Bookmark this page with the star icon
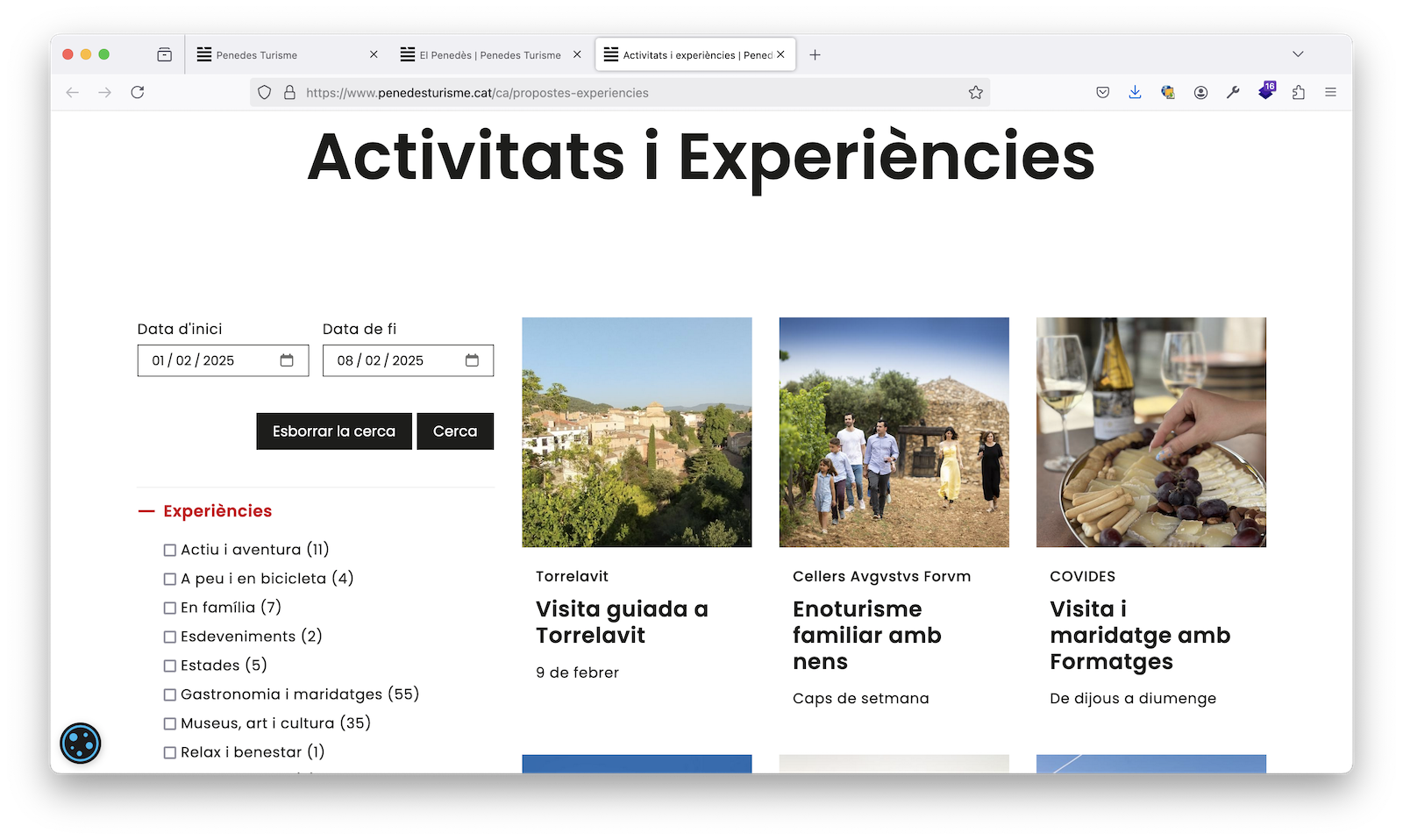 coord(975,92)
